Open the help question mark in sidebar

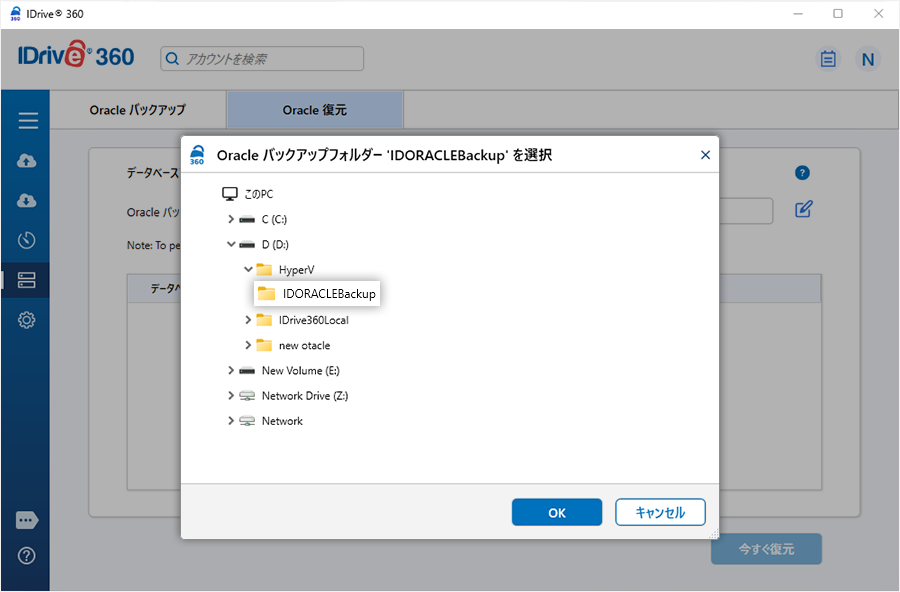point(27,556)
